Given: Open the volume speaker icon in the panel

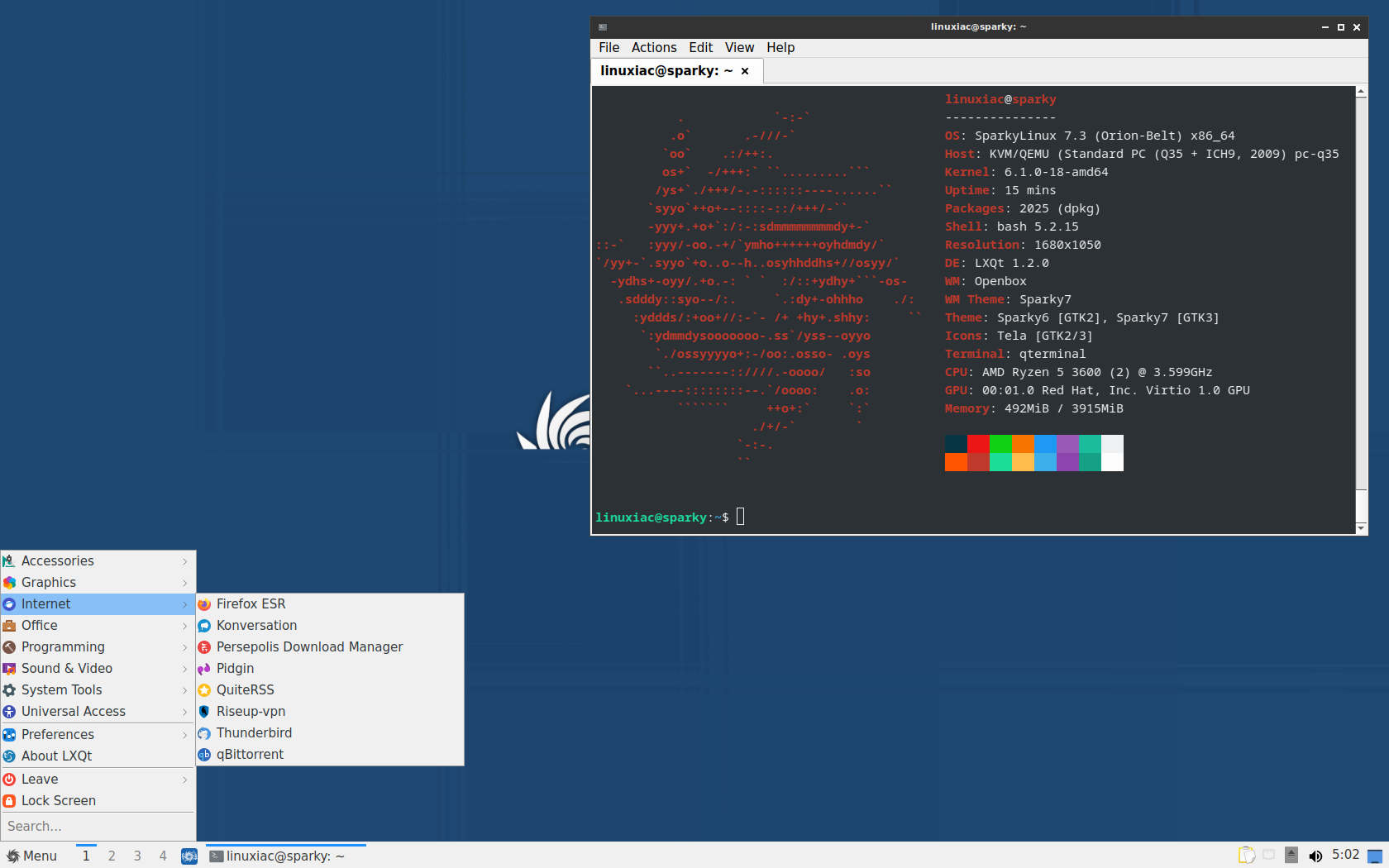Looking at the screenshot, I should 1315,856.
